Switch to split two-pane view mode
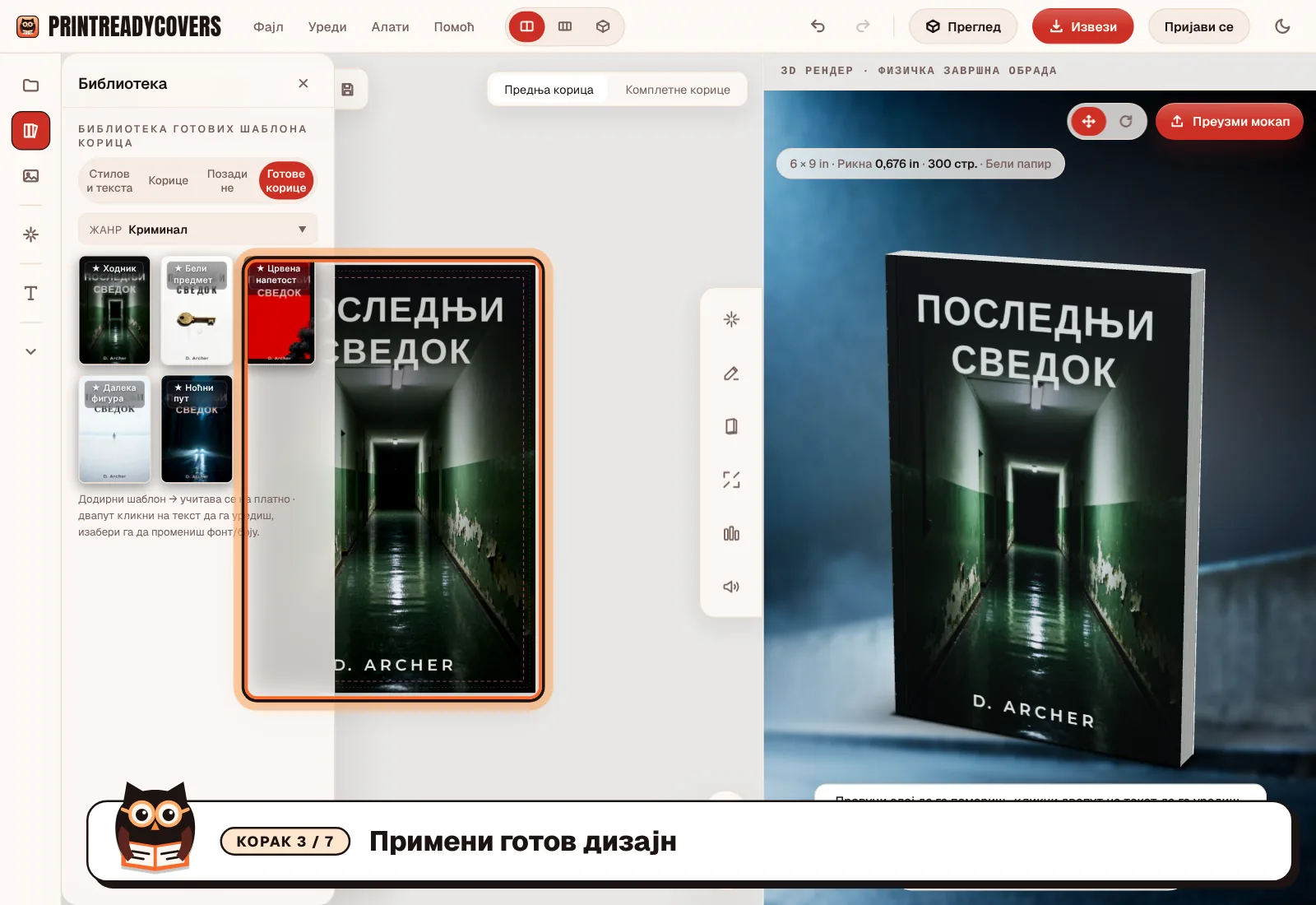 click(527, 26)
